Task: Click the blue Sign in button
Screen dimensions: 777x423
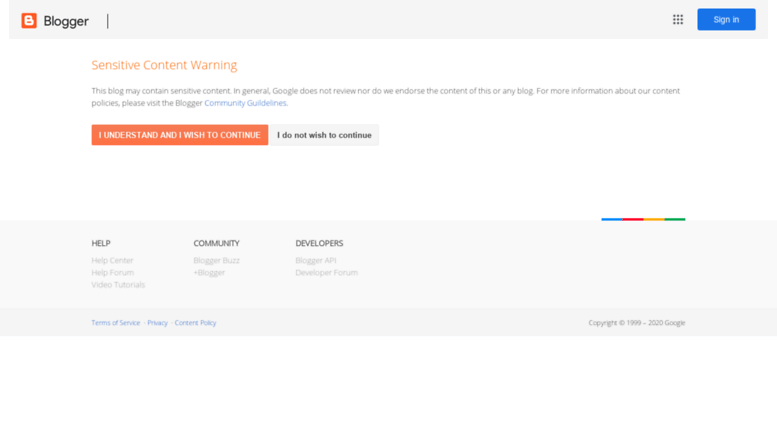Action: [x=726, y=20]
